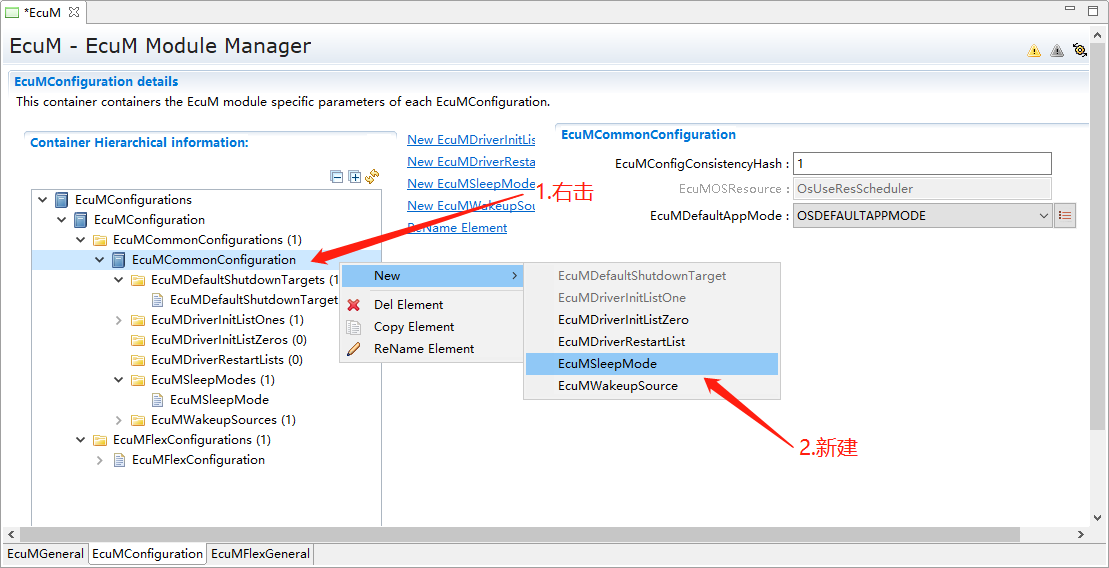Click the red list button beside EcuMDefaultAppMode
Viewport: 1109px width, 568px height.
click(1065, 216)
